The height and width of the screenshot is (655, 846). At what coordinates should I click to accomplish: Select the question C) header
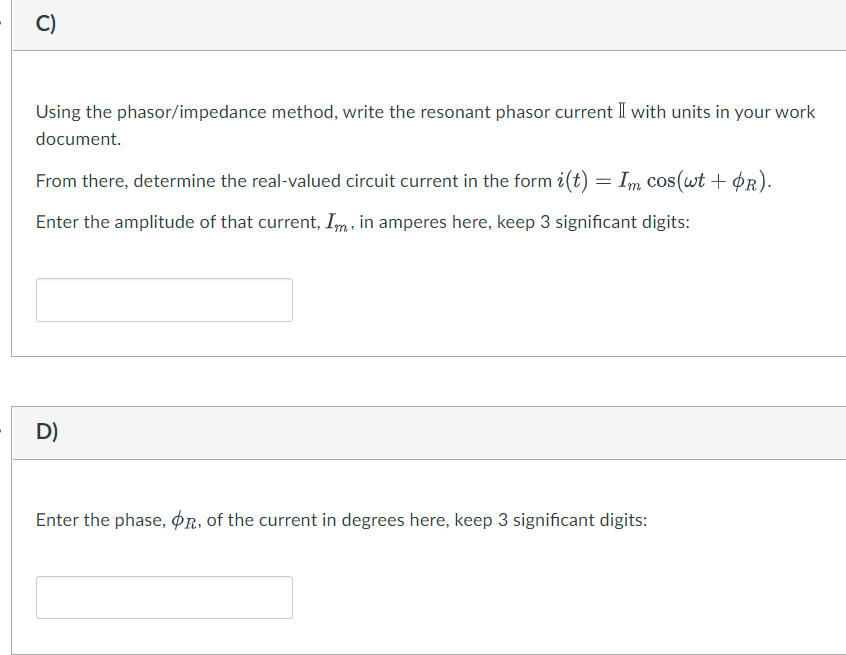(45, 22)
